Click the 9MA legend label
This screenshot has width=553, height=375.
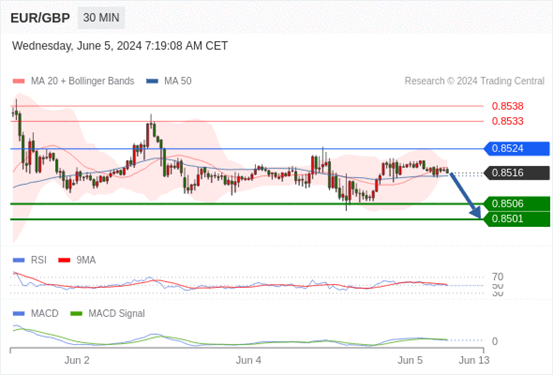86,260
